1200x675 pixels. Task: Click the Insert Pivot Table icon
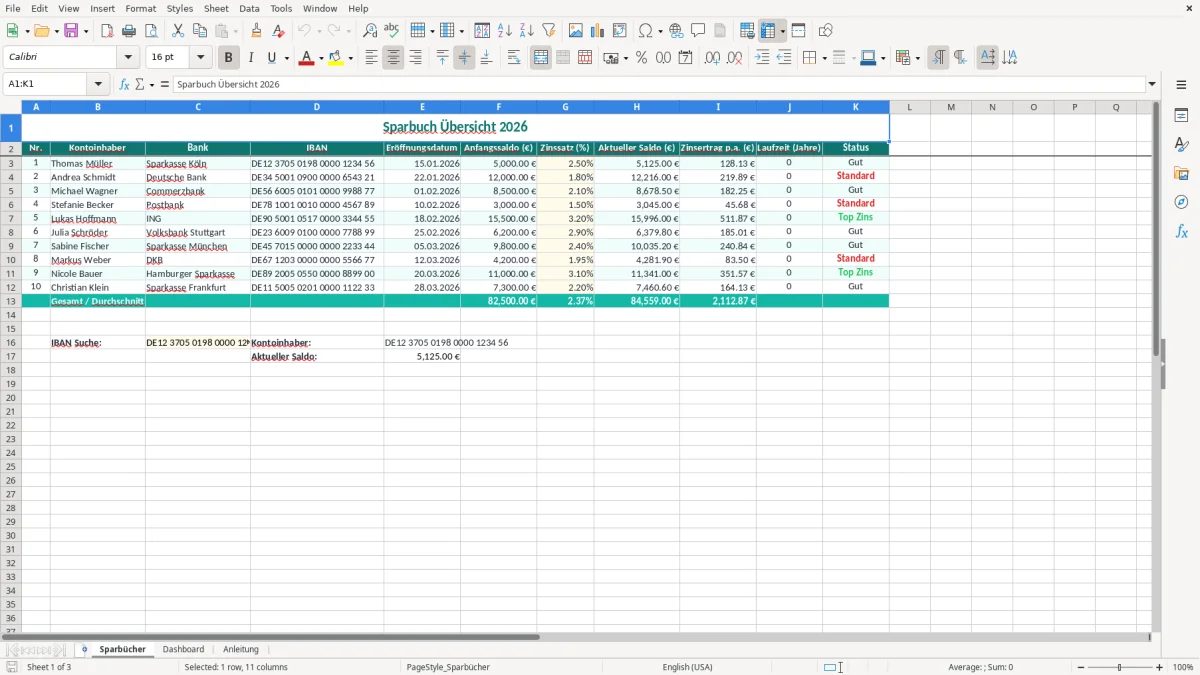[620, 31]
